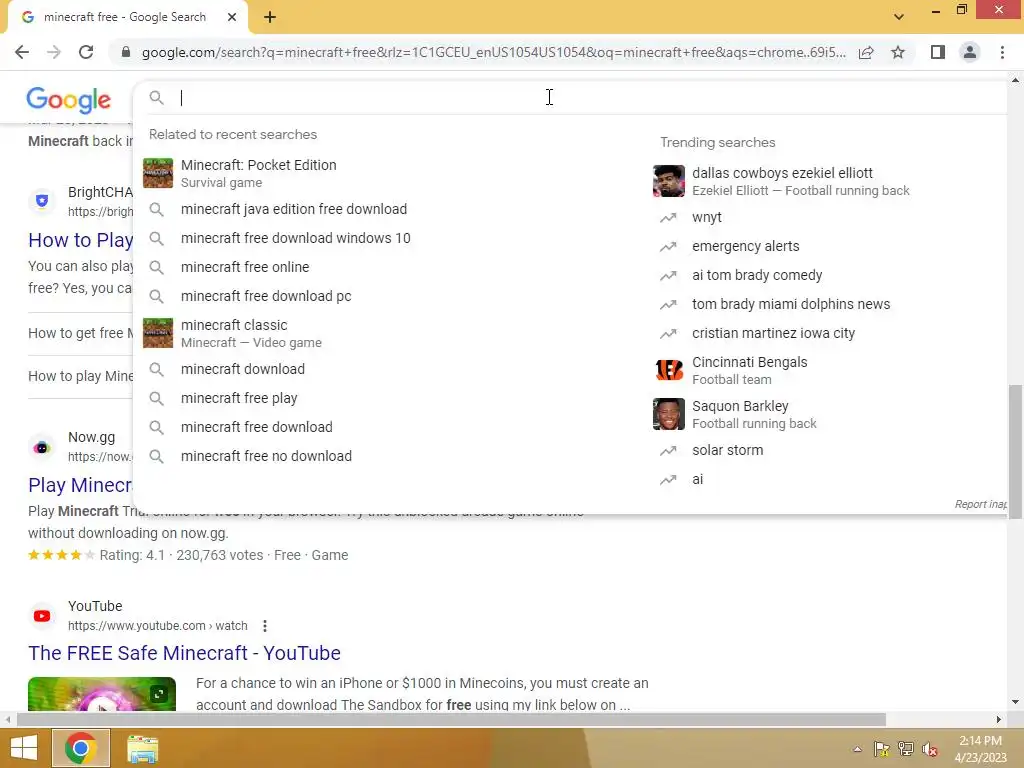Screen dimensions: 1024x768
Task: Click Ezekiel Elliott photo thumbnail
Action: tap(669, 181)
